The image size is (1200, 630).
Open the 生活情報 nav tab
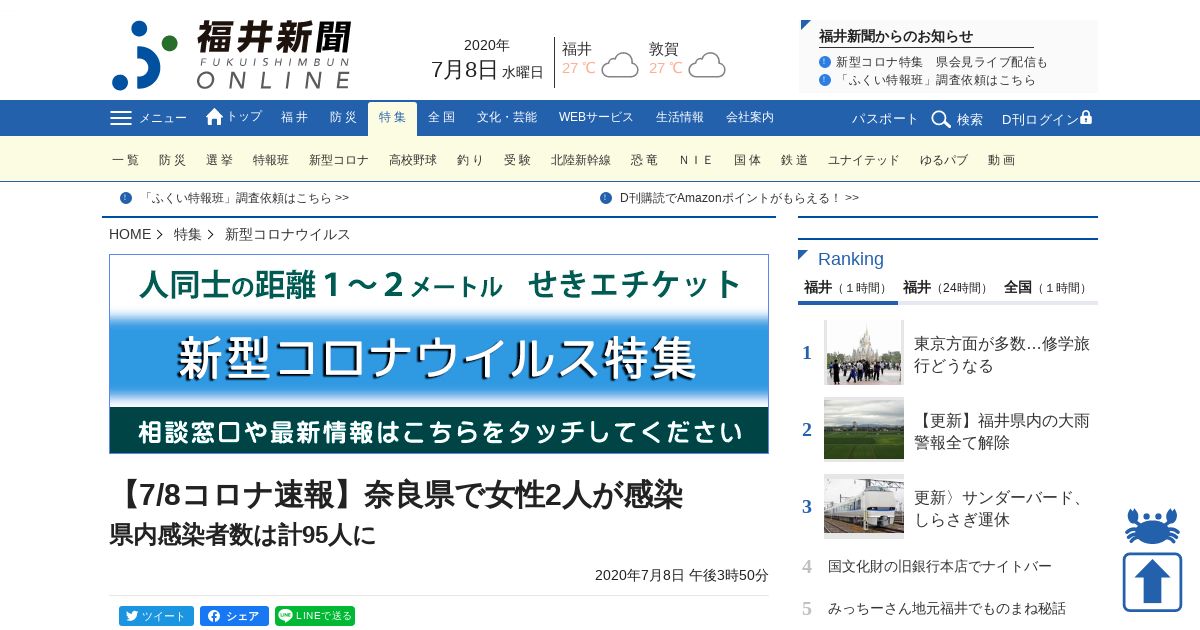(680, 118)
